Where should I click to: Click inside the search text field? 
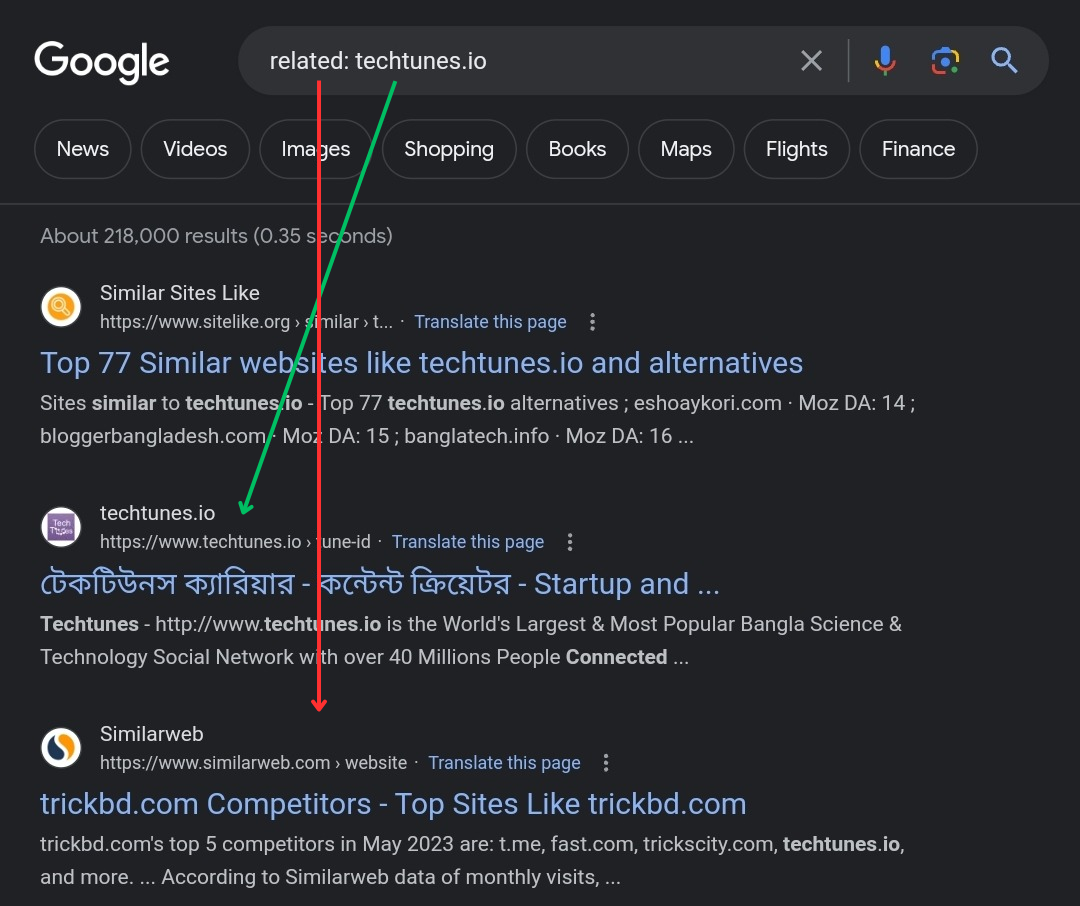click(x=600, y=61)
